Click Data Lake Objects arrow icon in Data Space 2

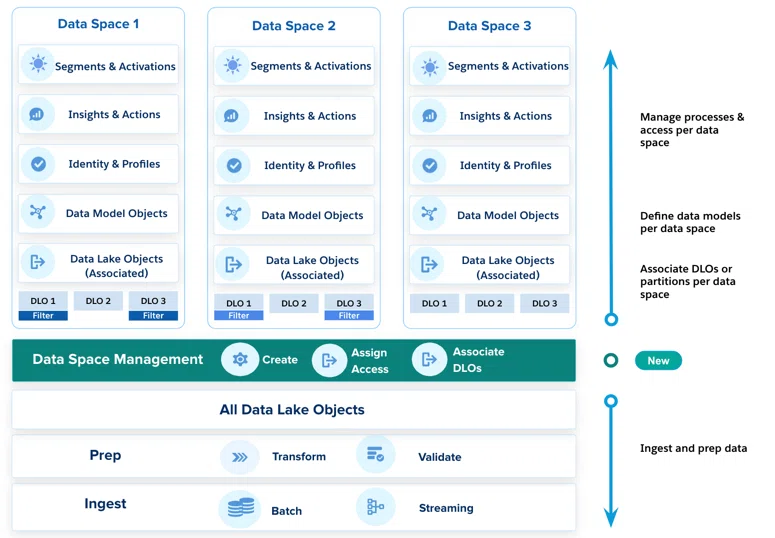click(x=234, y=264)
